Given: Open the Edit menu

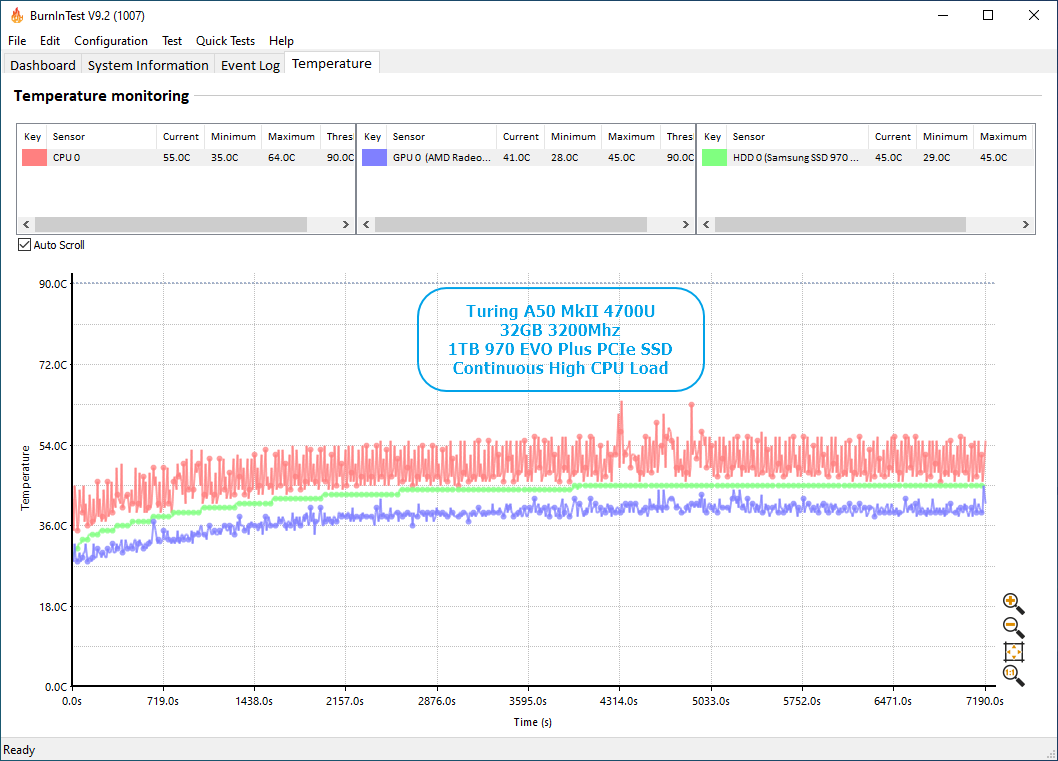Looking at the screenshot, I should (50, 40).
